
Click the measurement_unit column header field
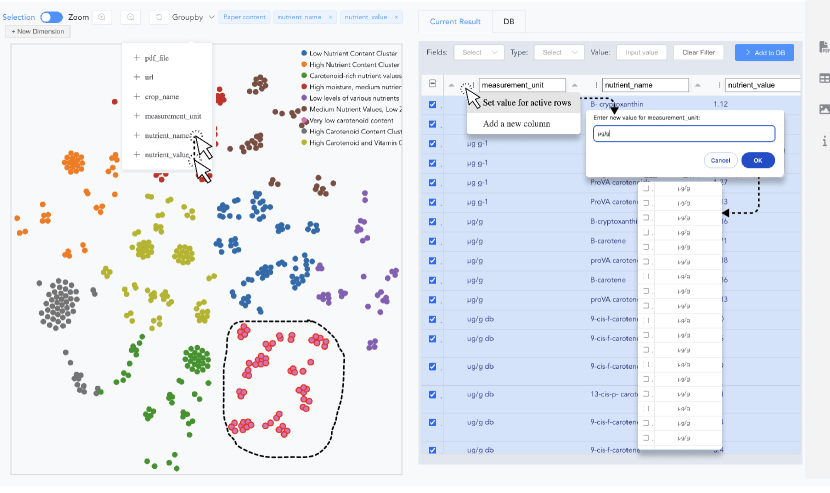[x=522, y=85]
